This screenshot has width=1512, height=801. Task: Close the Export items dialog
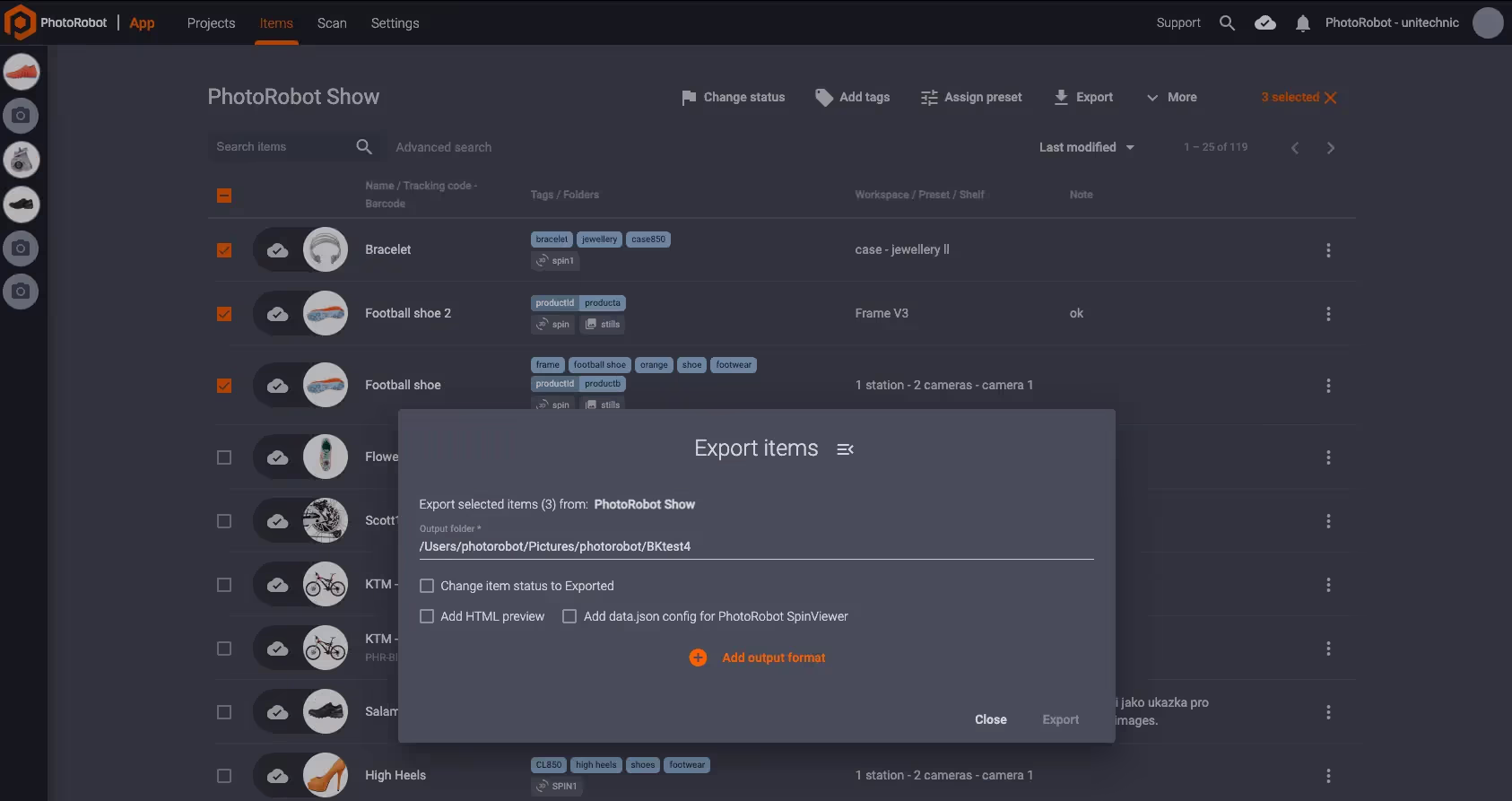point(991,719)
